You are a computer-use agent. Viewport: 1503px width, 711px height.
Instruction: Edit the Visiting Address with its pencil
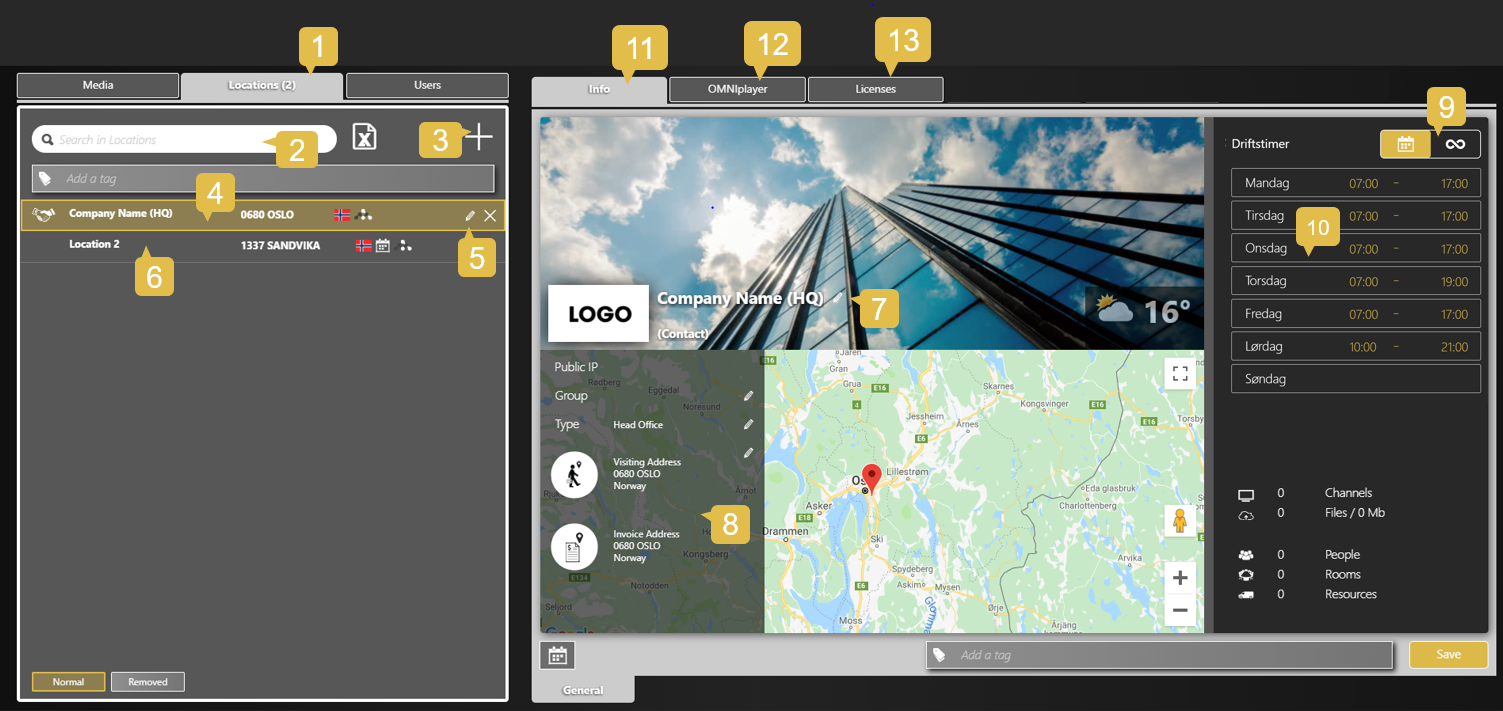[x=748, y=453]
